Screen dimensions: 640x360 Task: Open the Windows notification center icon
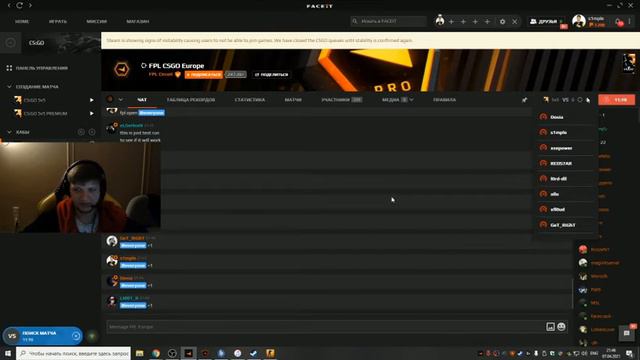[x=629, y=353]
